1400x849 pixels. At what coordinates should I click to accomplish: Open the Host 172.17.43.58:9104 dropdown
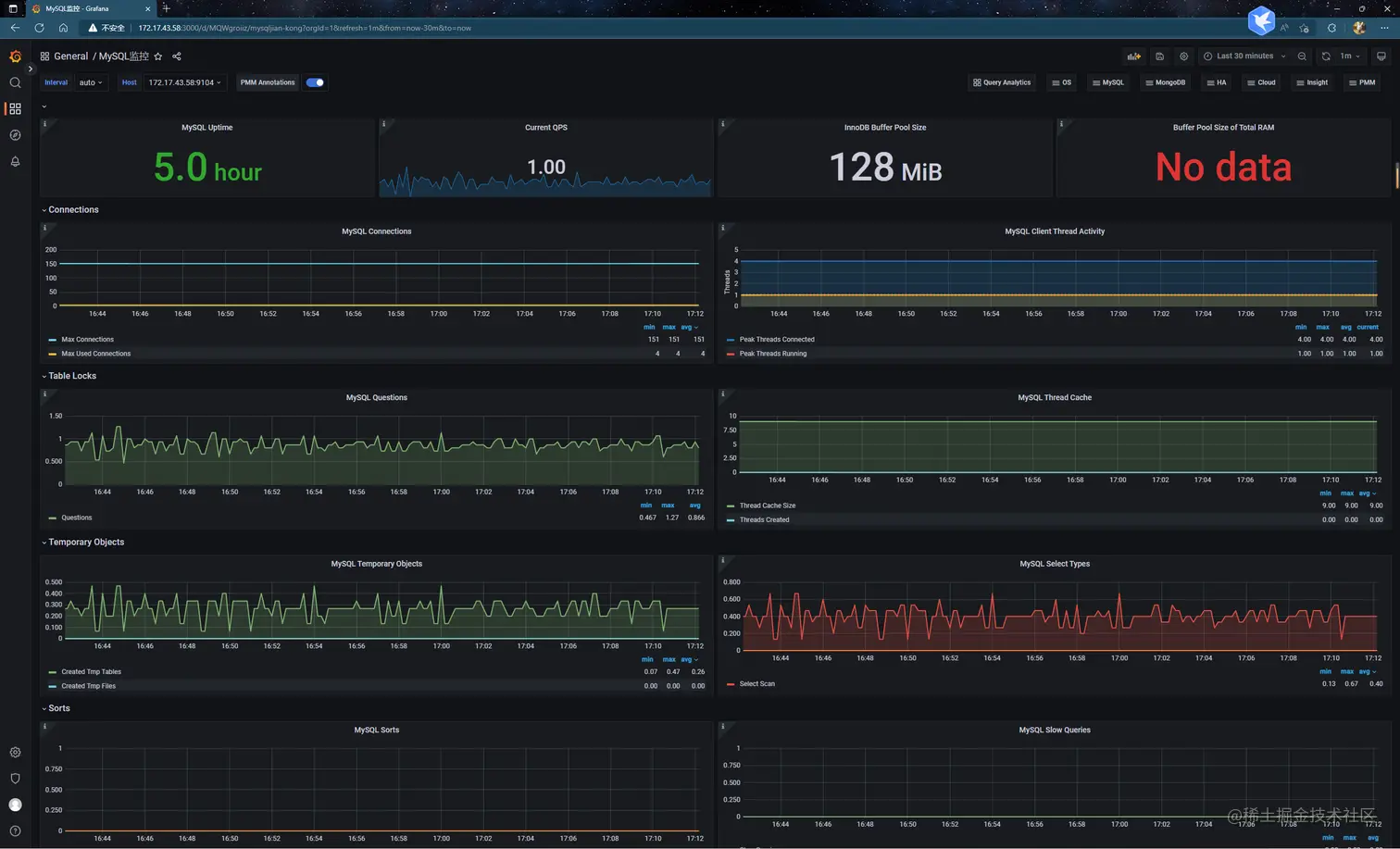click(x=185, y=82)
